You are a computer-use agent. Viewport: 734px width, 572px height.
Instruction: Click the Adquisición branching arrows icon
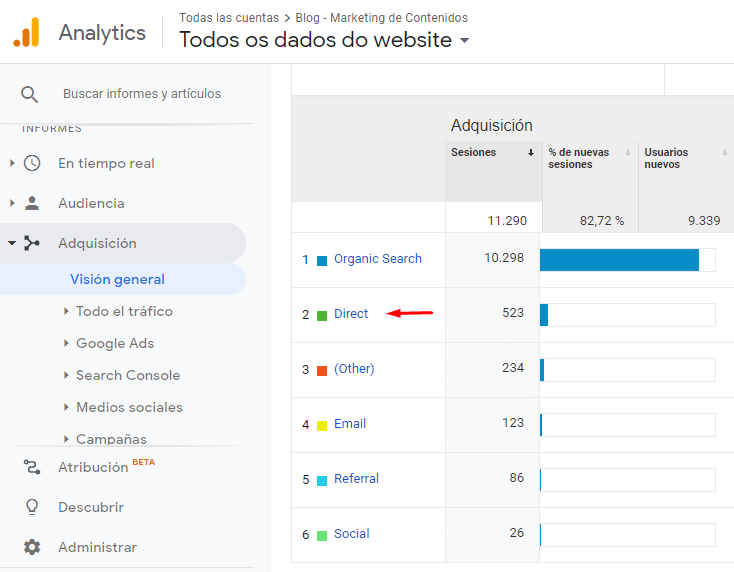pyautogui.click(x=32, y=243)
